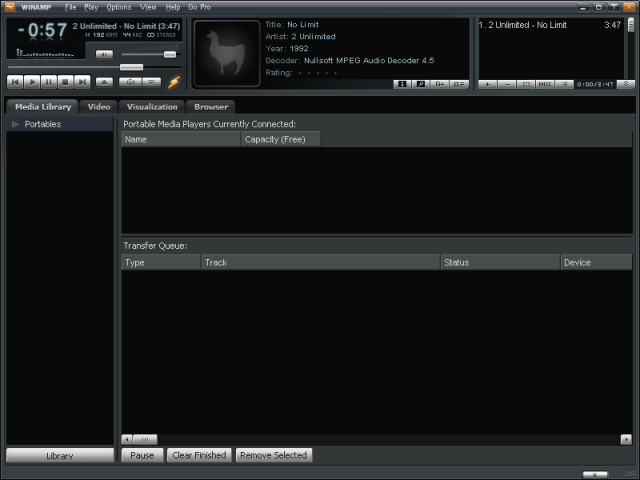Image resolution: width=640 pixels, height=480 pixels.
Task: Open files with the eject button
Action: [x=104, y=82]
